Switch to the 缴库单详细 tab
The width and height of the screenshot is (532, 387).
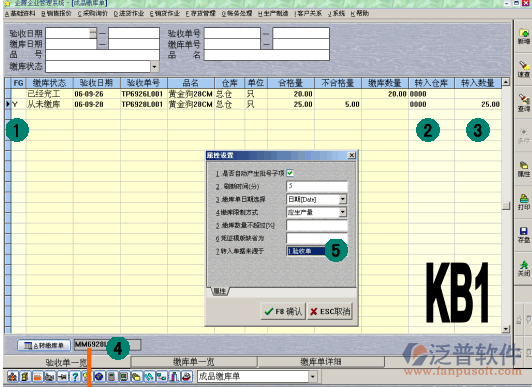[321, 362]
